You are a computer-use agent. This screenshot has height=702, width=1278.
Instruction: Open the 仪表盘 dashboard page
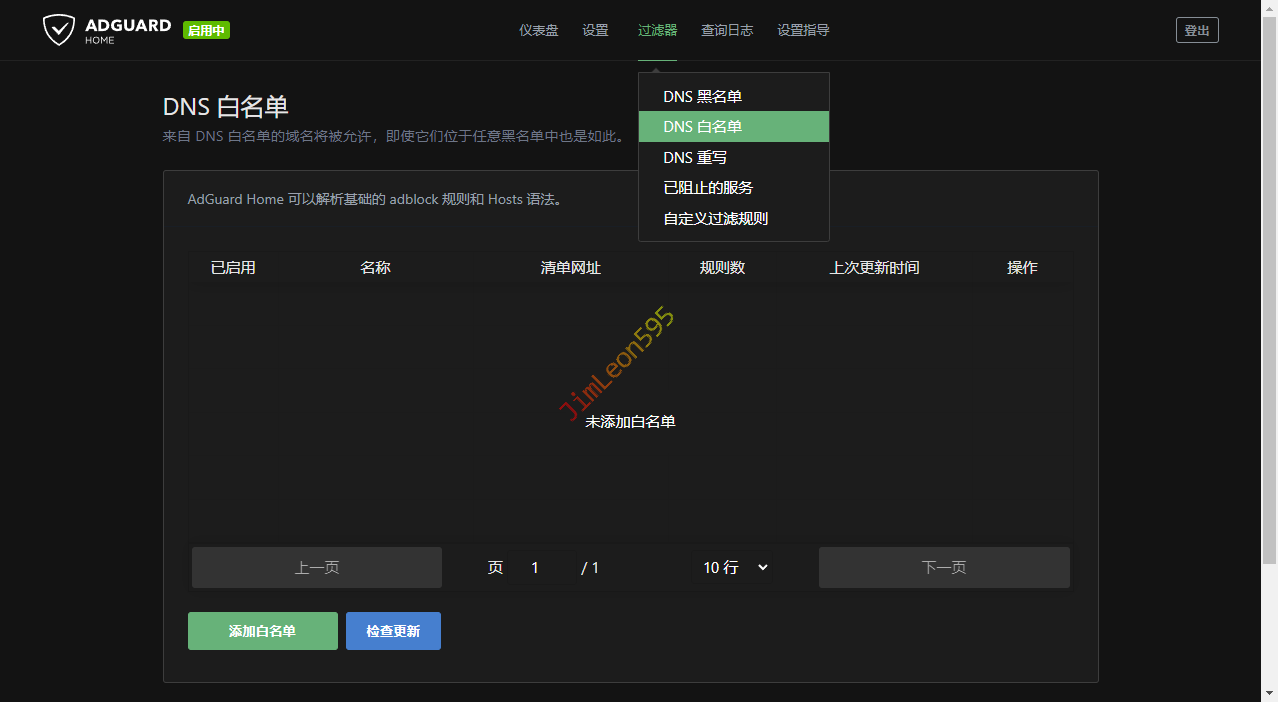(x=538, y=30)
